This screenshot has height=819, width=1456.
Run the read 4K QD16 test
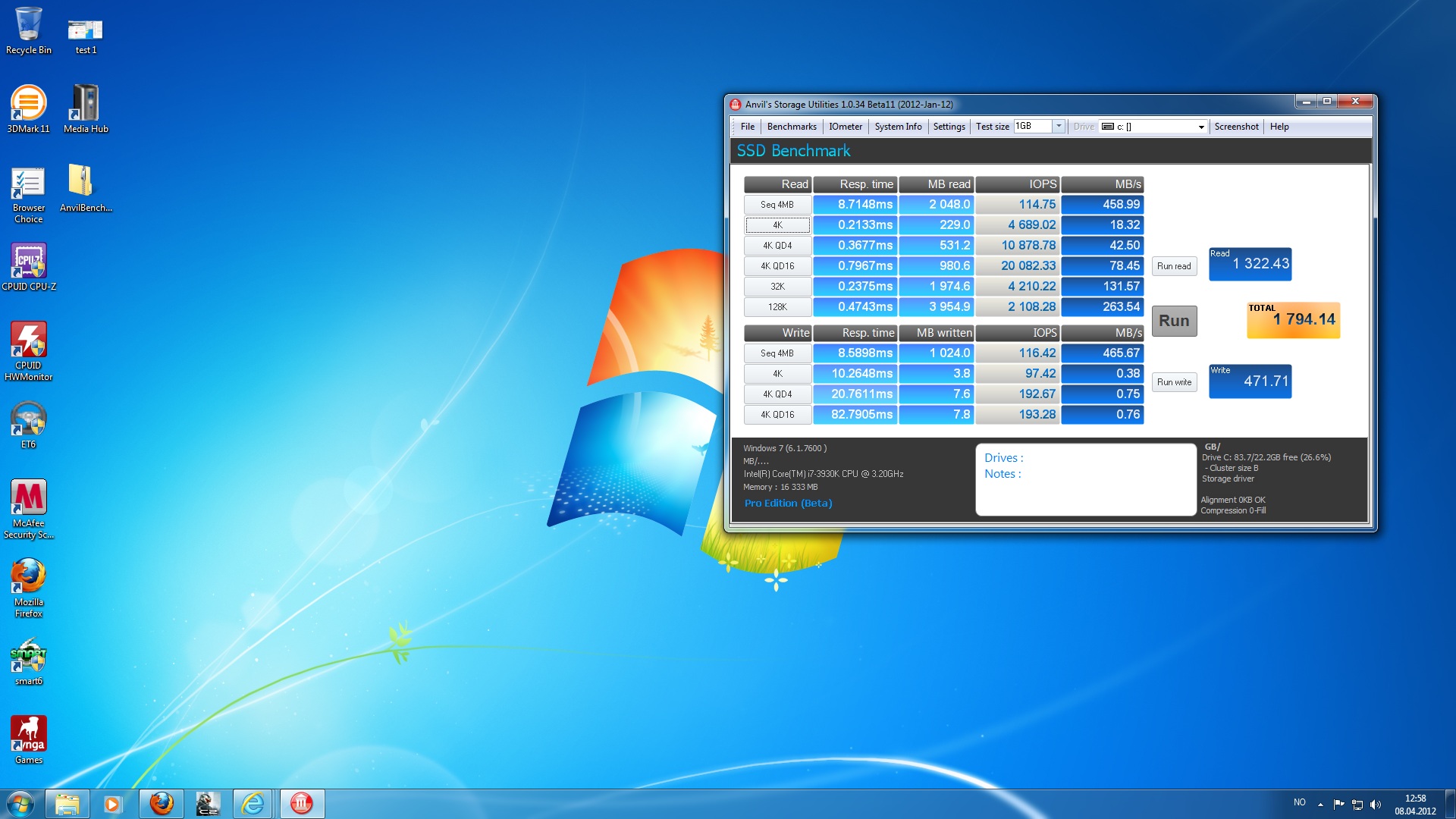pyautogui.click(x=777, y=266)
